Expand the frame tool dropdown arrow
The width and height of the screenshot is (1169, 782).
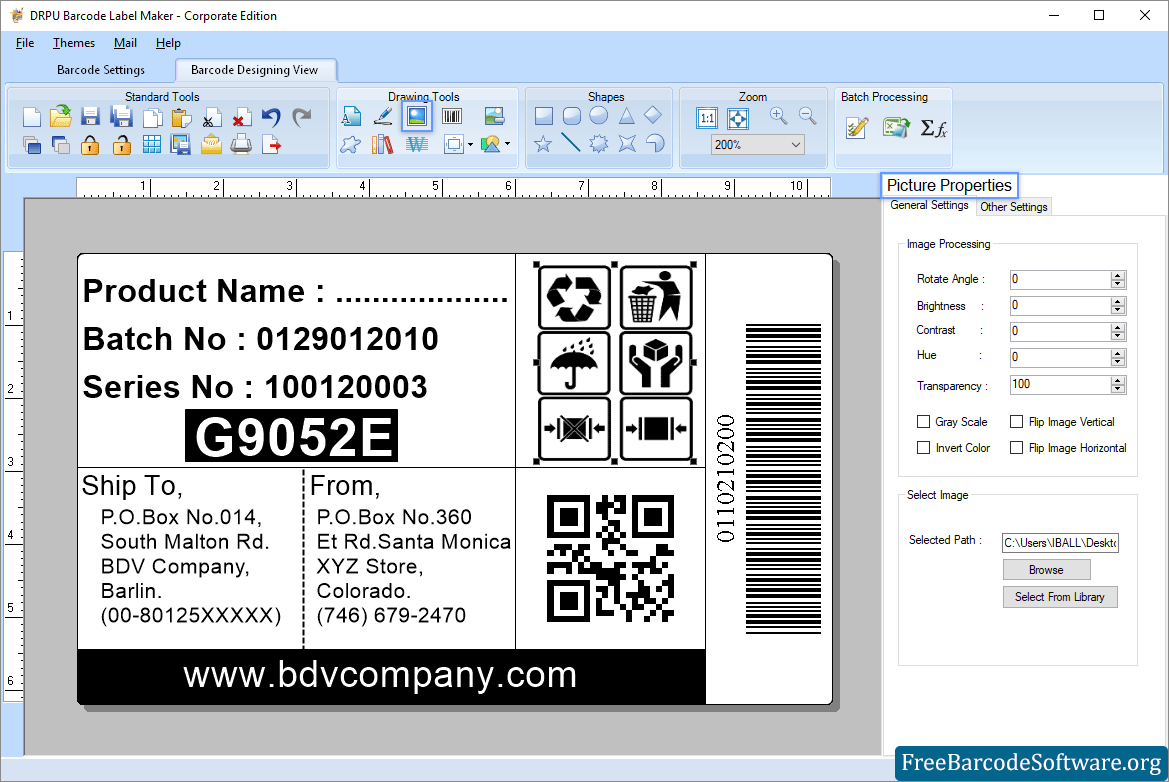click(470, 145)
